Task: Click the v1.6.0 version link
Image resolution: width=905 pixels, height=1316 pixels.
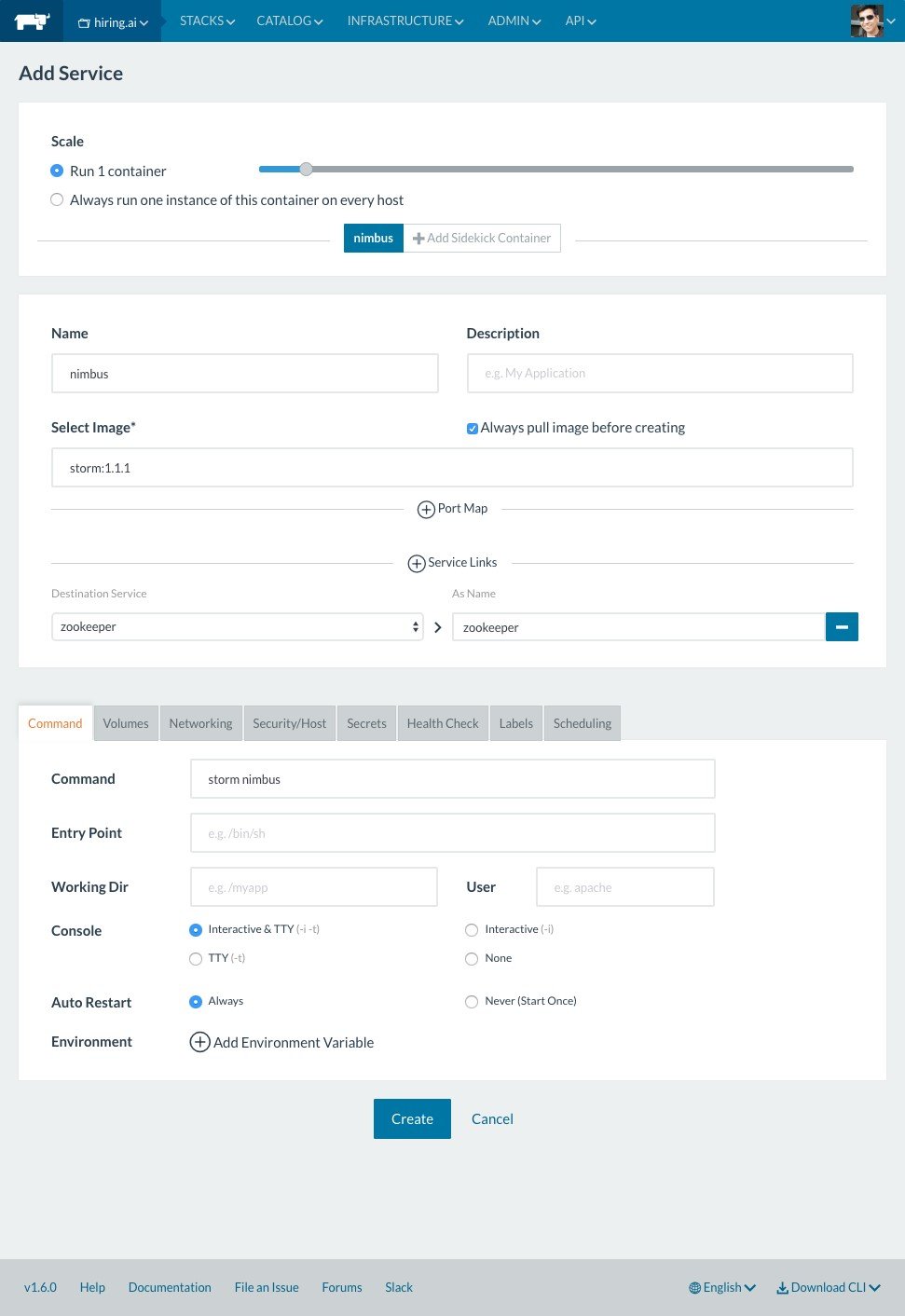Action: [40, 1288]
